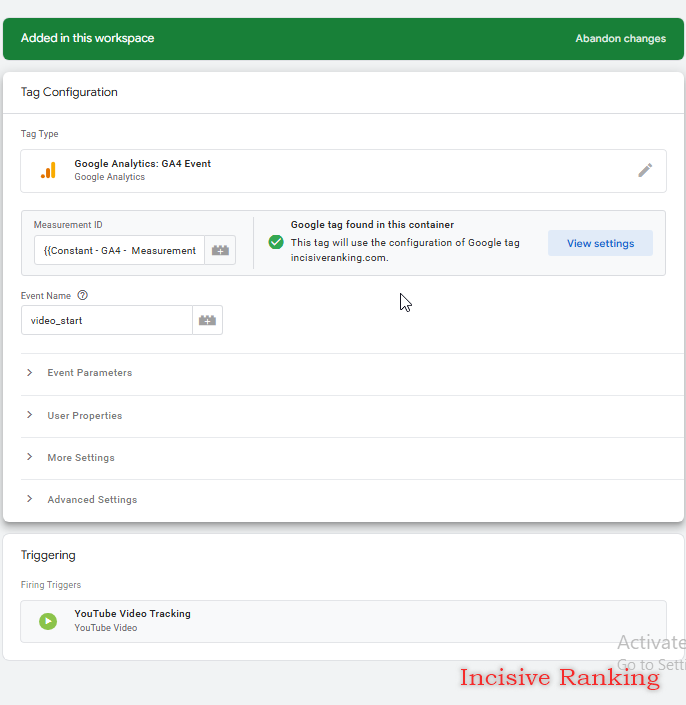Viewport: 686px width, 705px height.
Task: Expand the More Settings section
Action: (x=352, y=457)
